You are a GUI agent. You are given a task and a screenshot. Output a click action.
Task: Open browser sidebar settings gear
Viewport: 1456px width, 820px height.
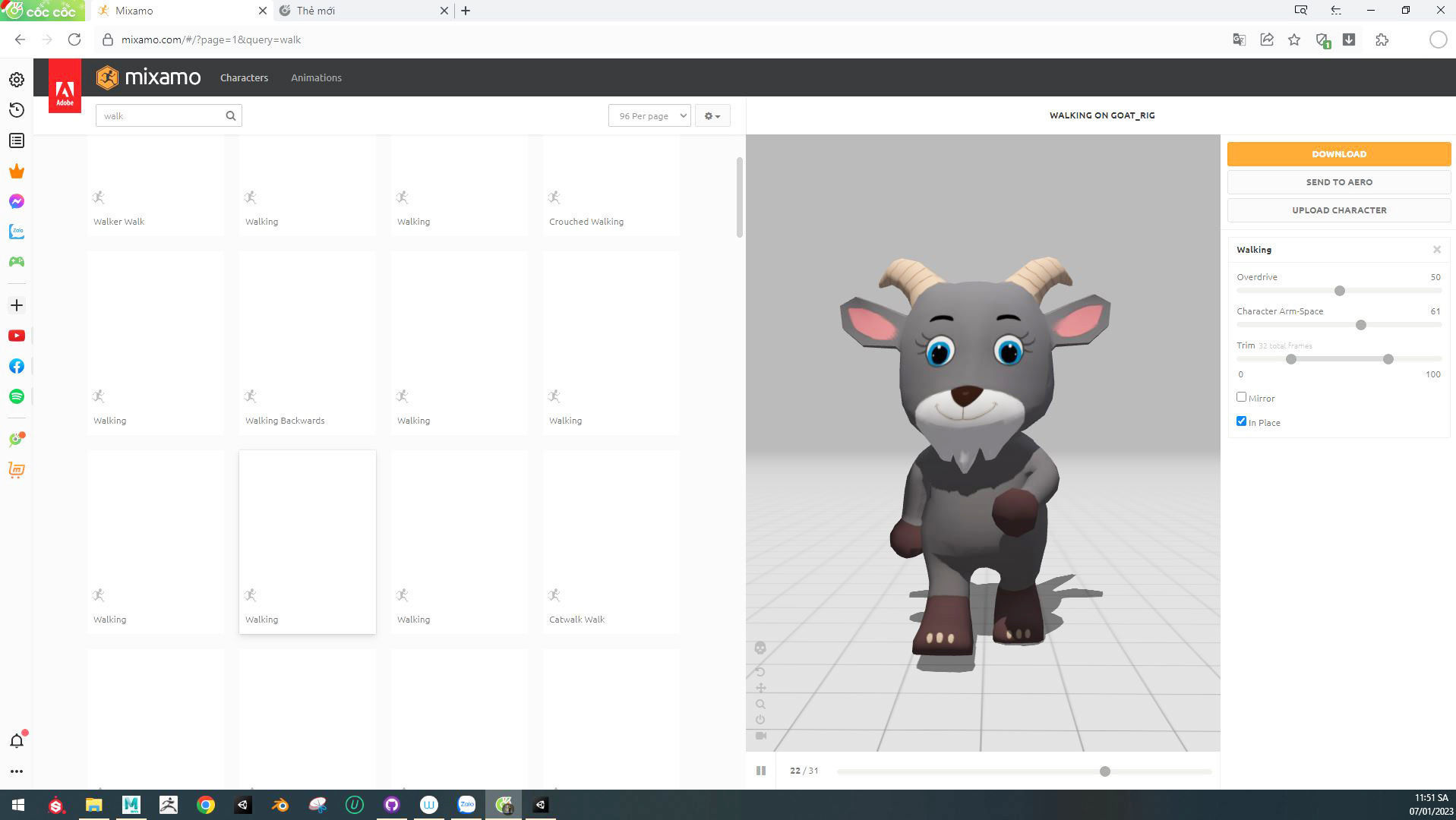[17, 80]
